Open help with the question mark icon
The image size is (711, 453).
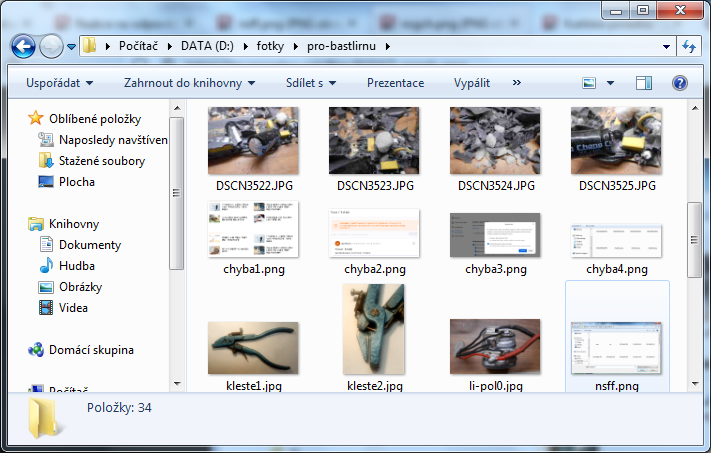click(x=680, y=83)
